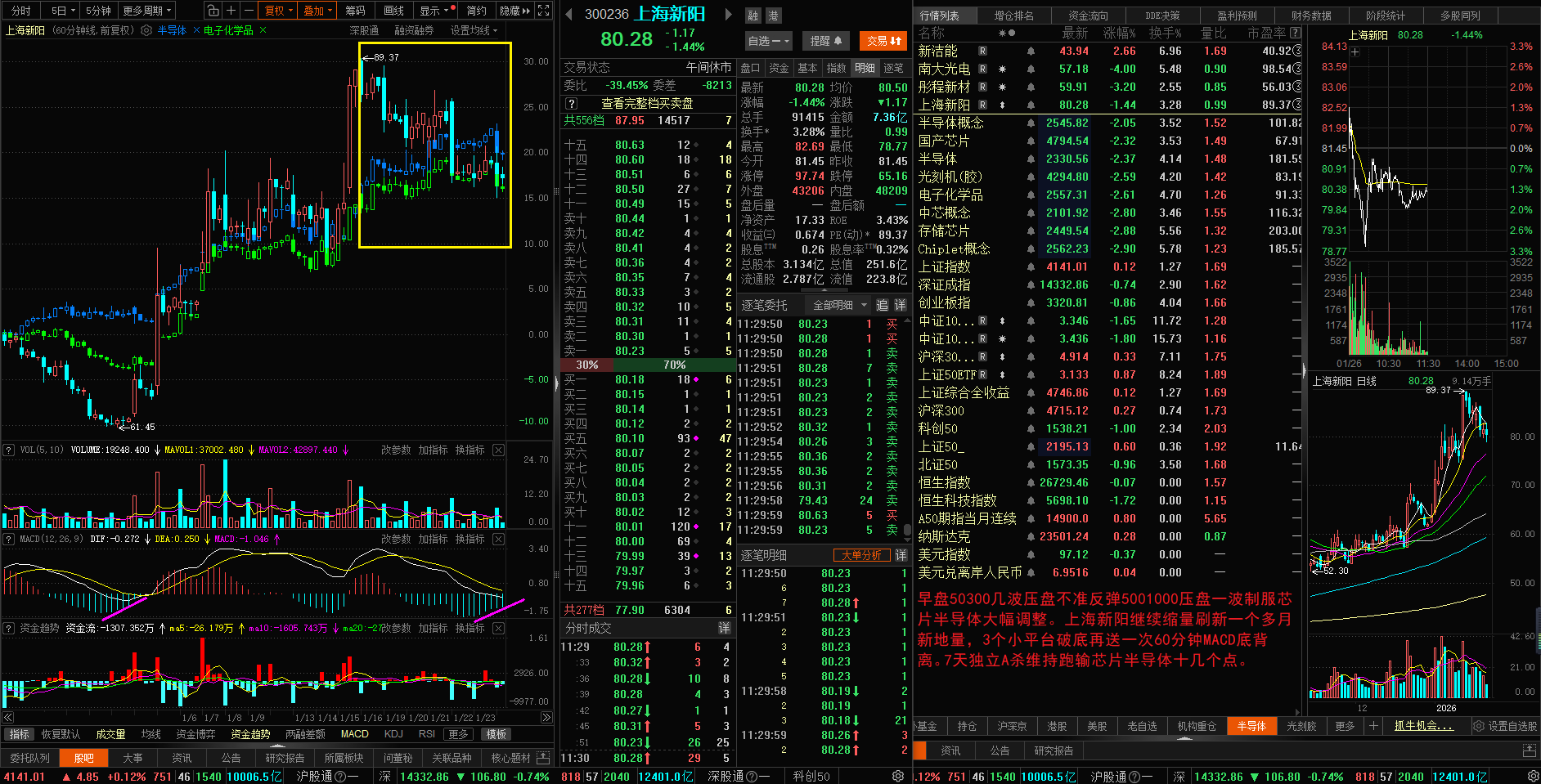Toggle 画线 drawing tools
Image resolution: width=1541 pixels, height=784 pixels.
tap(394, 11)
